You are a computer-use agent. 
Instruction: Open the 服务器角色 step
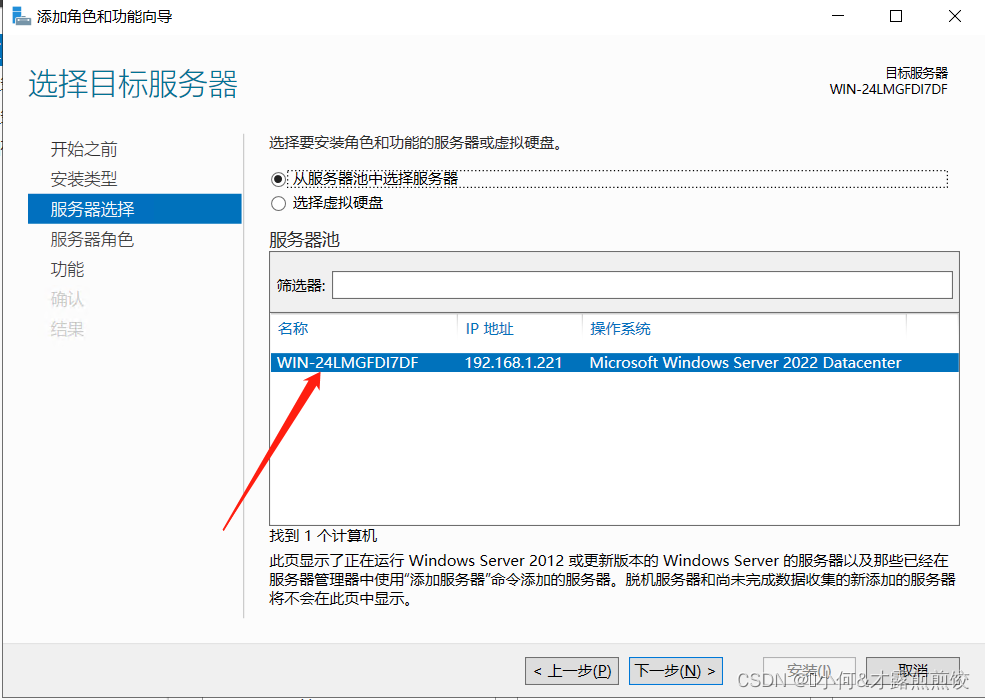tap(92, 239)
